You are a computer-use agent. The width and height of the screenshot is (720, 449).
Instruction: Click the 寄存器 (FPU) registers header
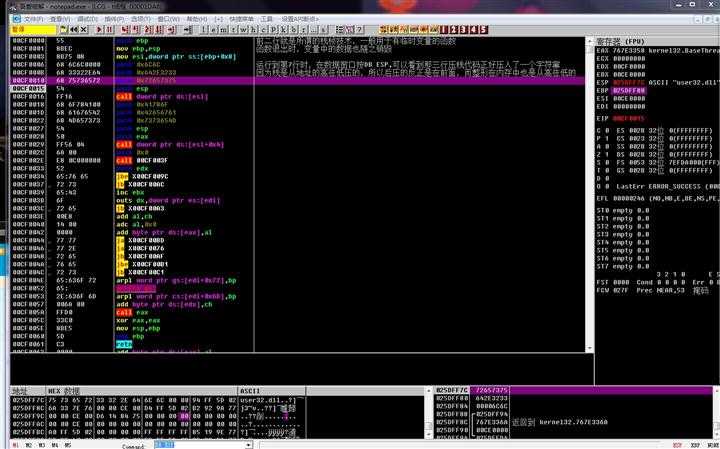[x=620, y=41]
